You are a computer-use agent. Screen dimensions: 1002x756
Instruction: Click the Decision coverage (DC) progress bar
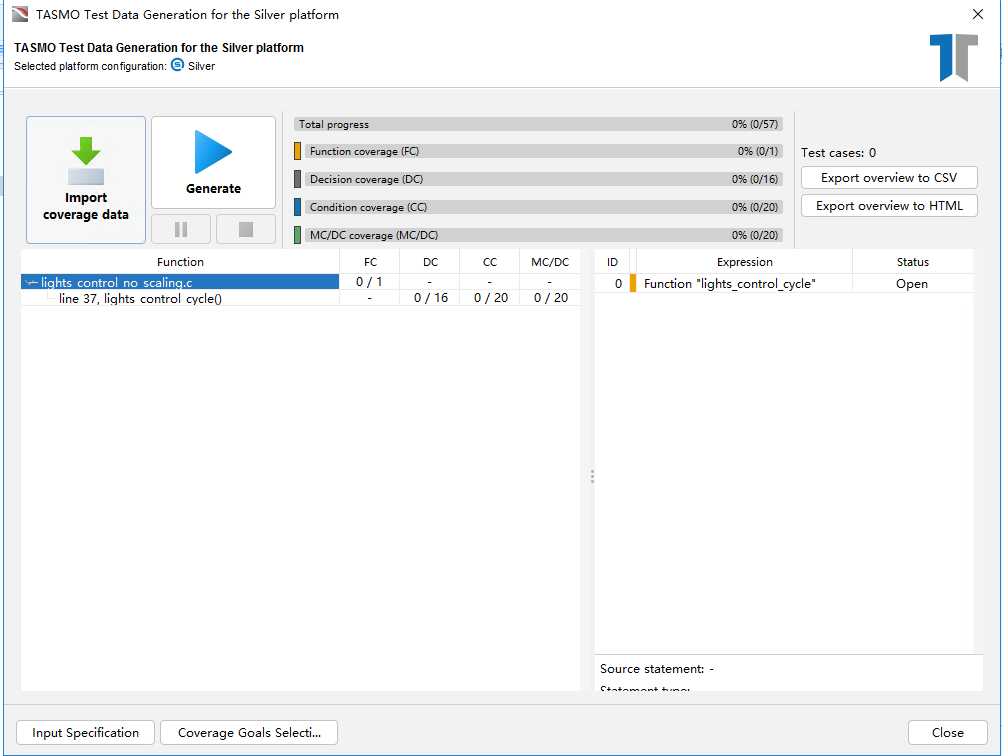point(544,179)
